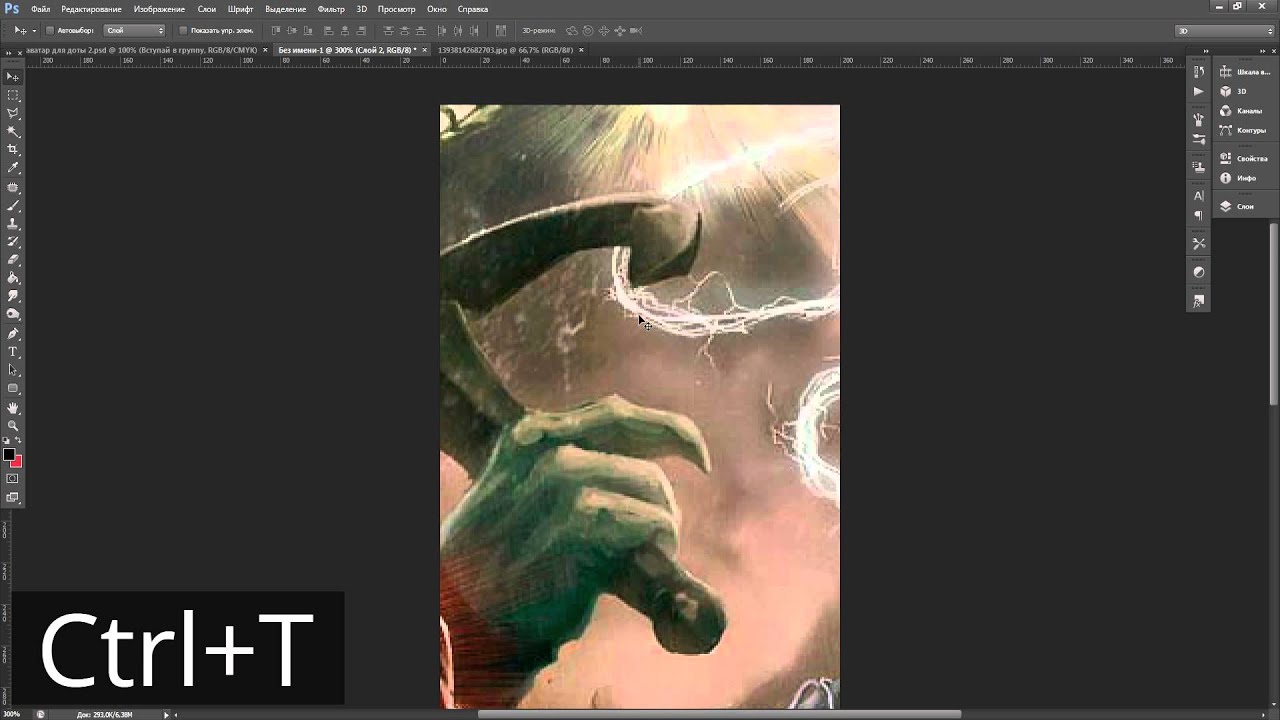Click the 300% zoom level field
This screenshot has width=1280, height=720.
[x=14, y=714]
